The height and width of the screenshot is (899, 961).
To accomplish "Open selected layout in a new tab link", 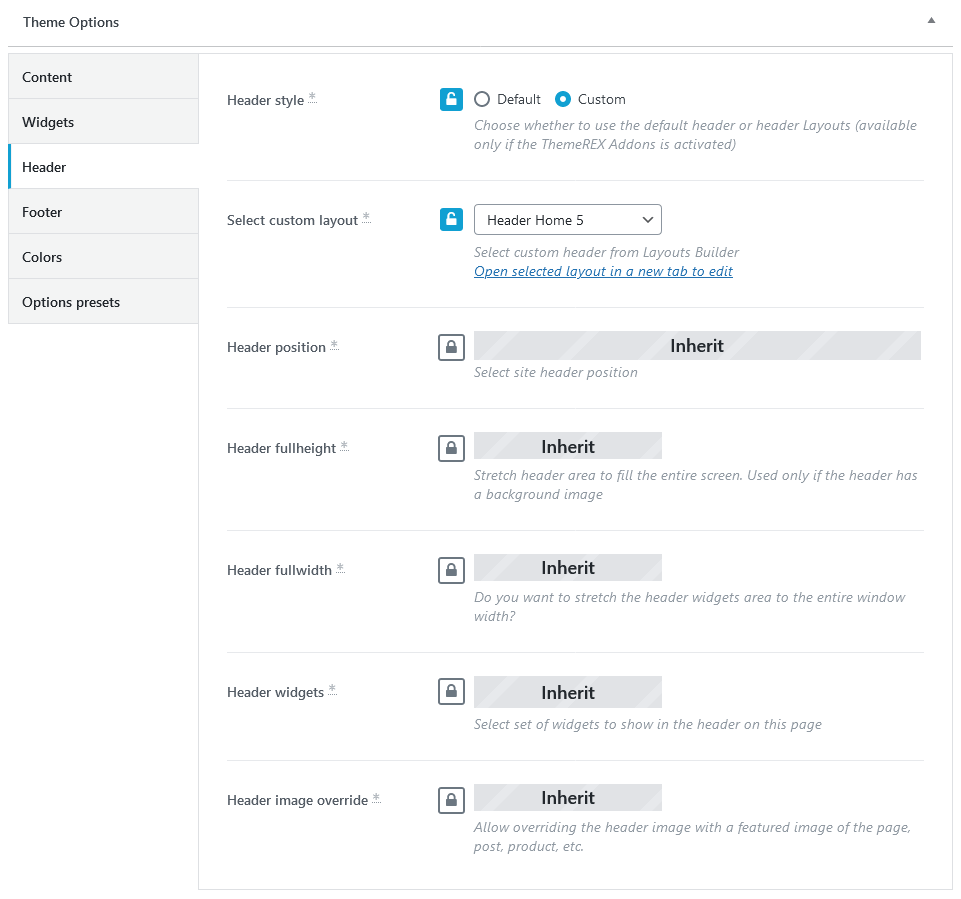I will point(603,271).
